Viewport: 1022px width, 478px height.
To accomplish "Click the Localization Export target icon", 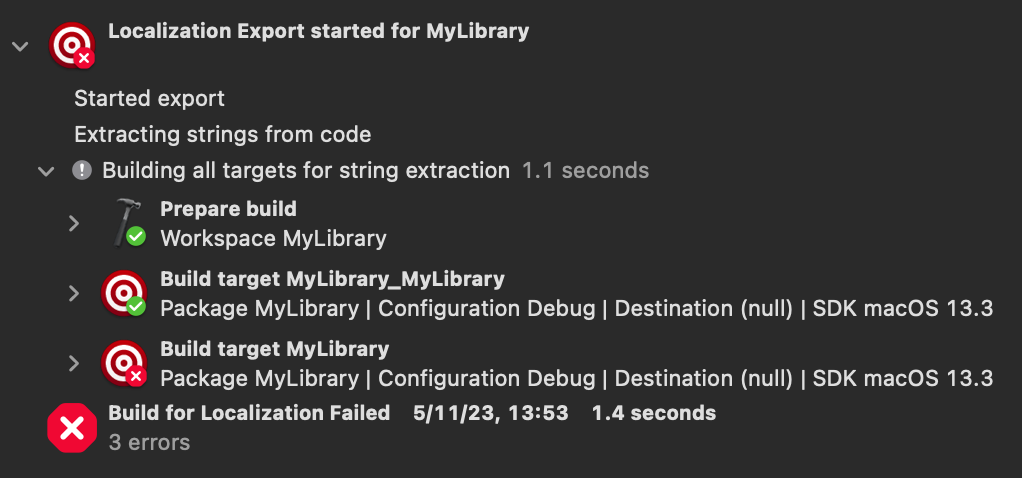I will tap(71, 46).
